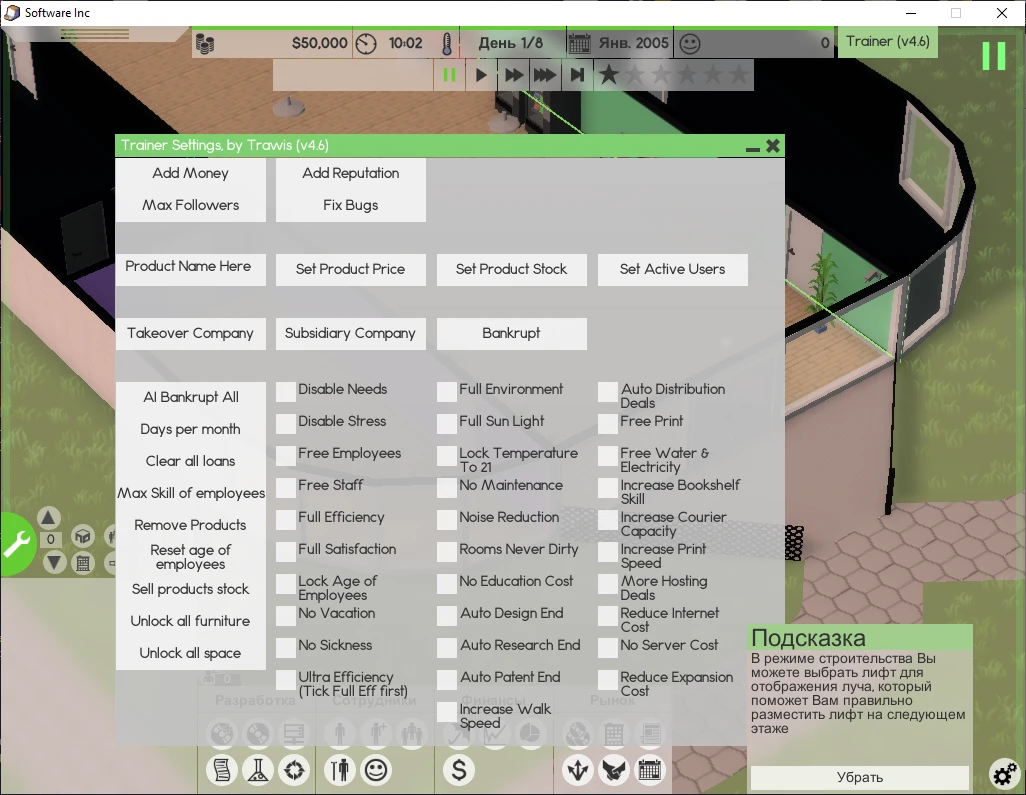The width and height of the screenshot is (1026, 795).
Task: Click the smiley employee satisfaction icon
Action: (x=375, y=770)
